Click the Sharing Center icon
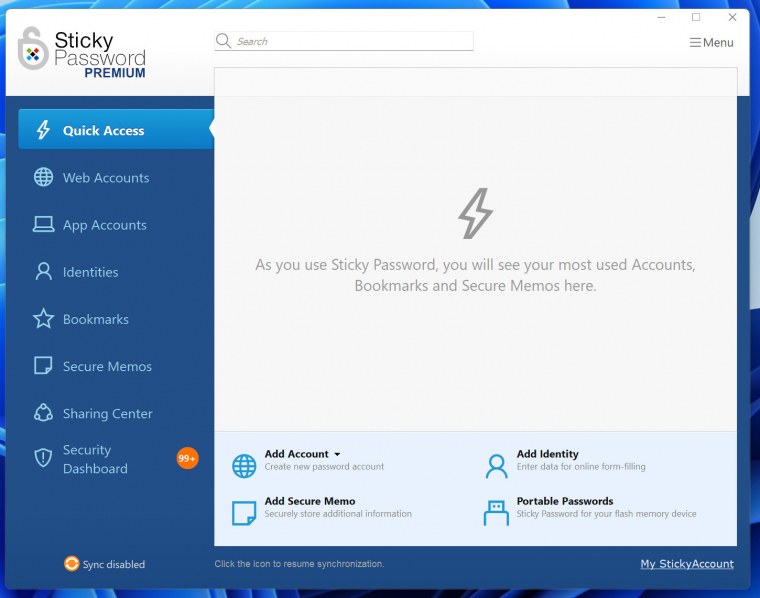Screen dimensions: 760x598 point(43,413)
